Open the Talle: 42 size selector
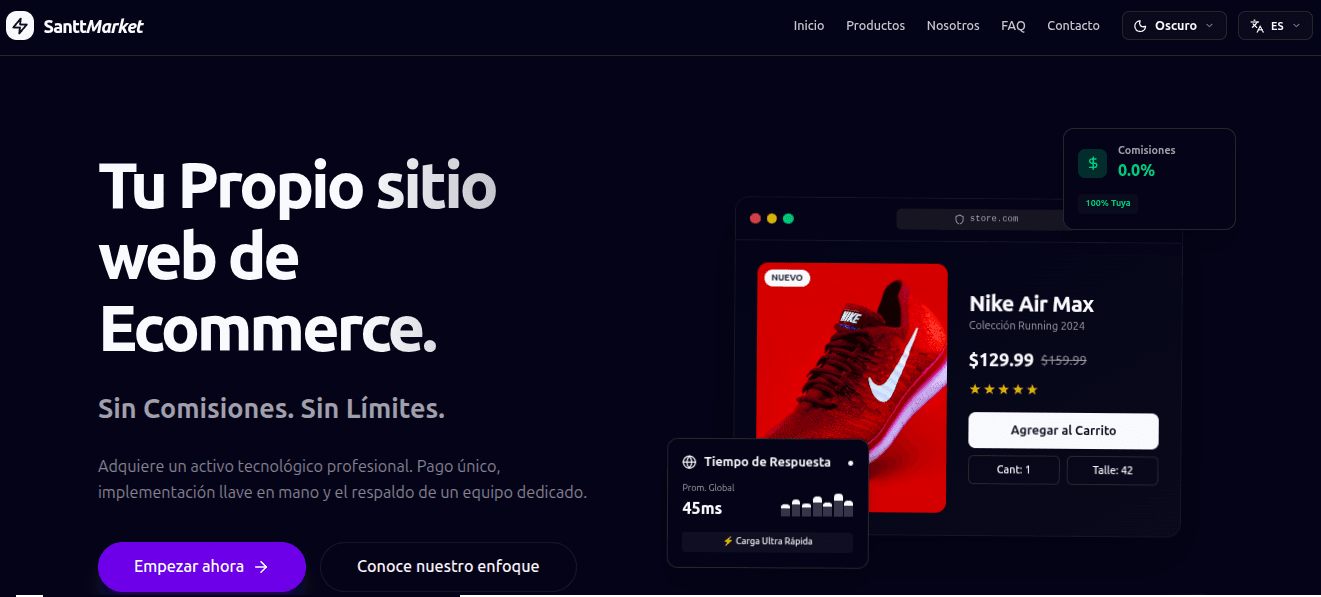1321x597 pixels. click(x=1112, y=470)
